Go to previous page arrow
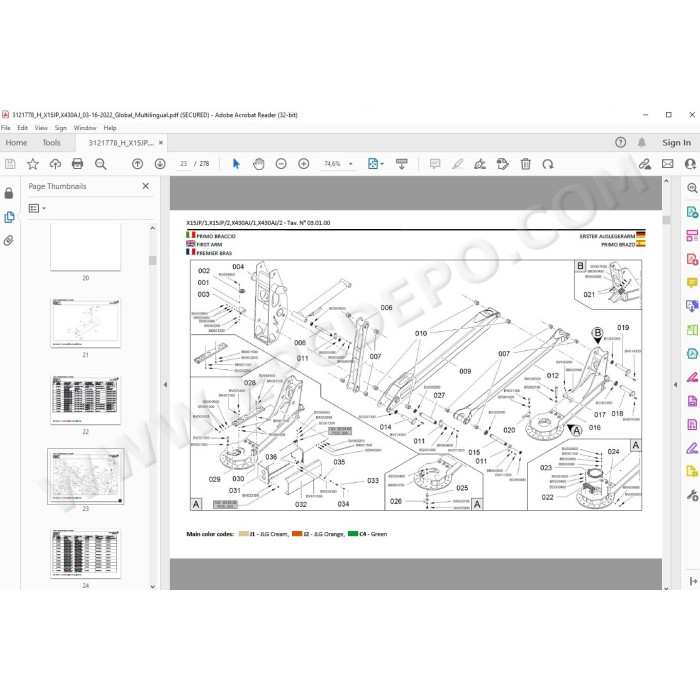Viewport: 700px width, 700px height. click(138, 164)
